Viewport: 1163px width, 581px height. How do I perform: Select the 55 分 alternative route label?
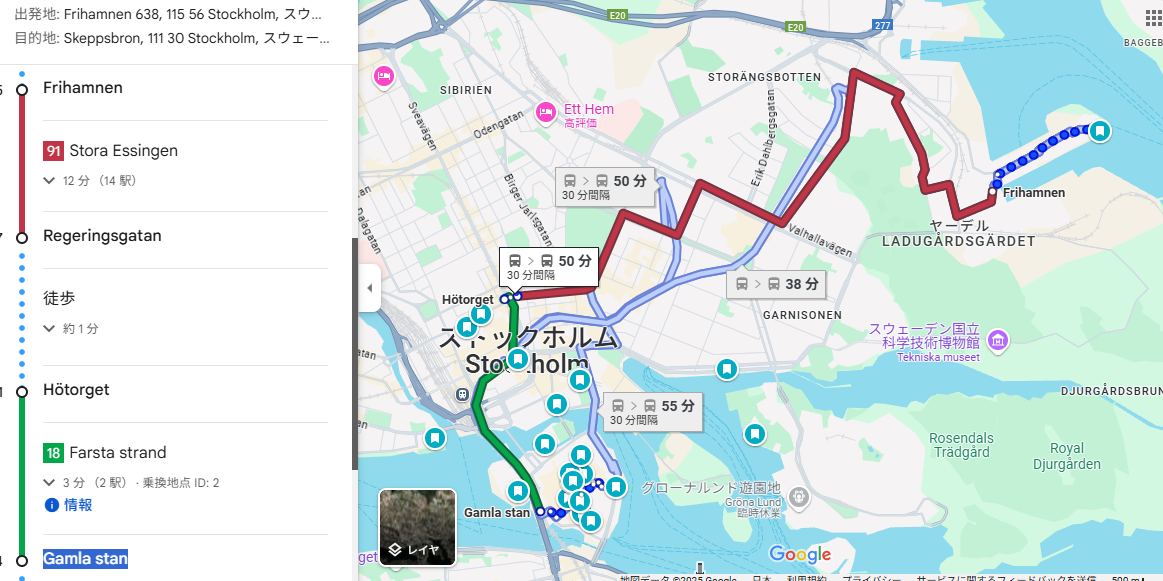[653, 412]
